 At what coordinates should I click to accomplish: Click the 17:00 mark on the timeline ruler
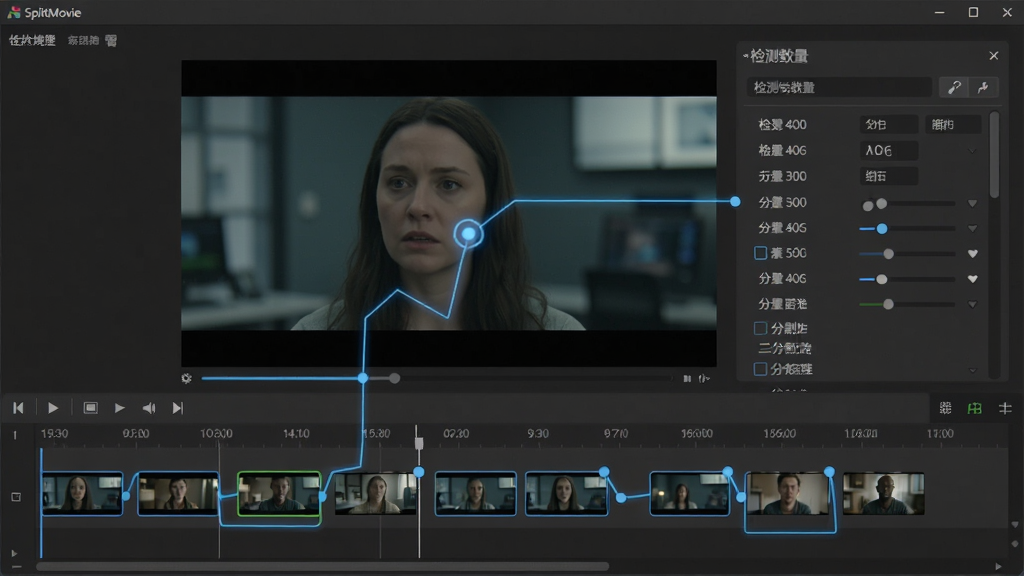pyautogui.click(x=940, y=434)
